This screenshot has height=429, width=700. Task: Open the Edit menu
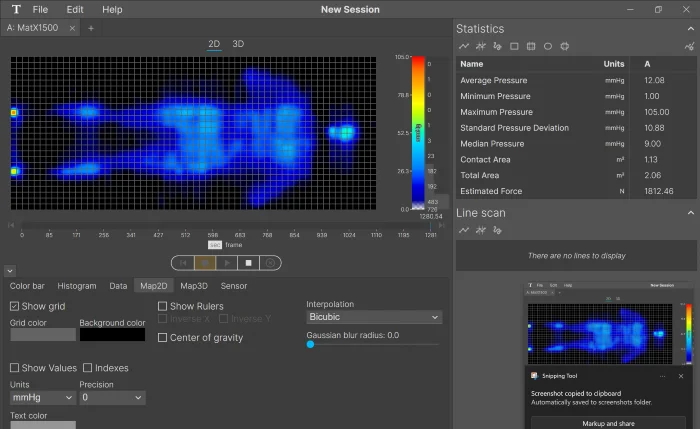[75, 9]
